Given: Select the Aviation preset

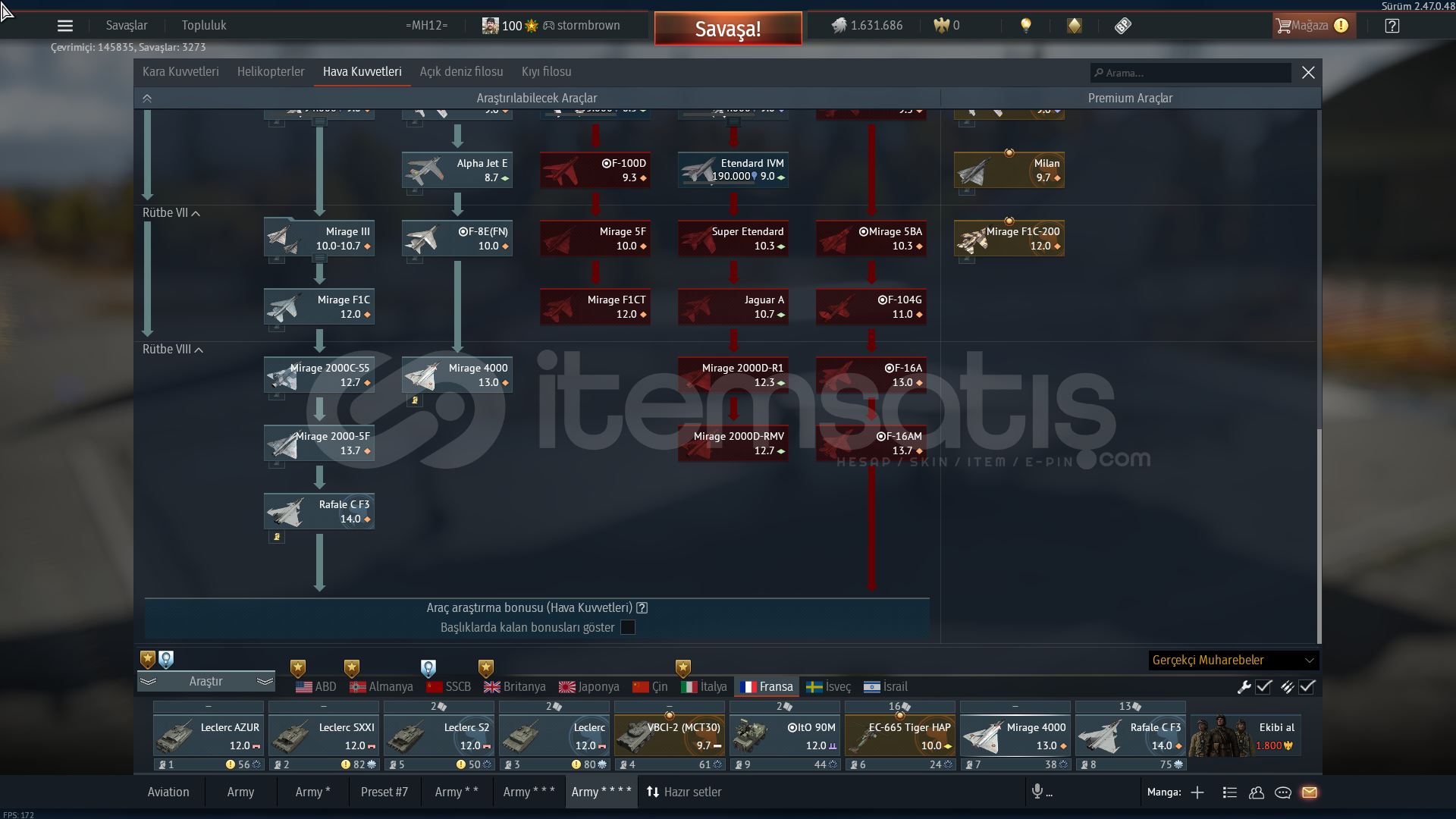Looking at the screenshot, I should point(168,792).
